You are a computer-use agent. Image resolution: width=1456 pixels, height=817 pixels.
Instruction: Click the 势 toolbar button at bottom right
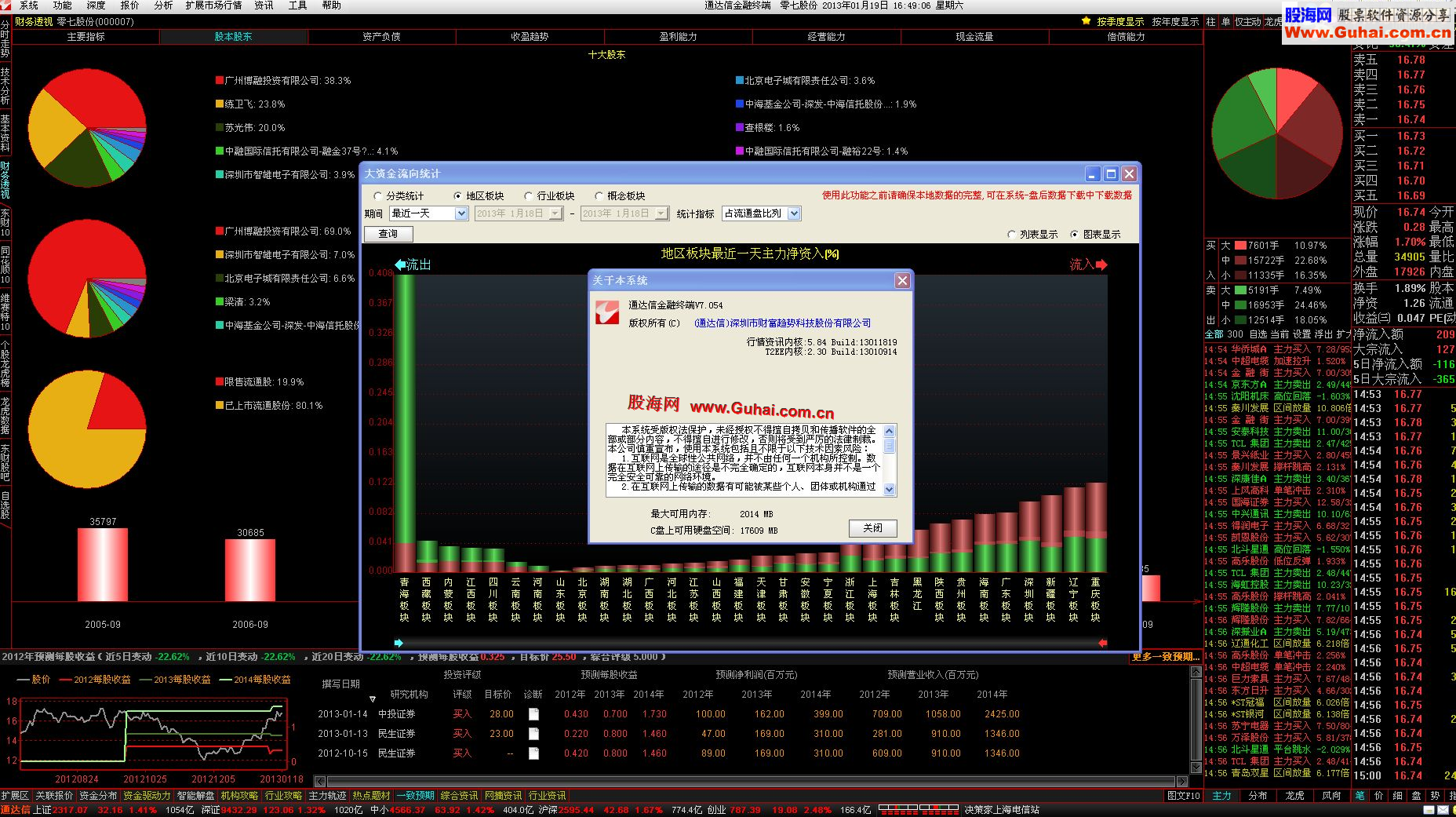pos(1435,796)
